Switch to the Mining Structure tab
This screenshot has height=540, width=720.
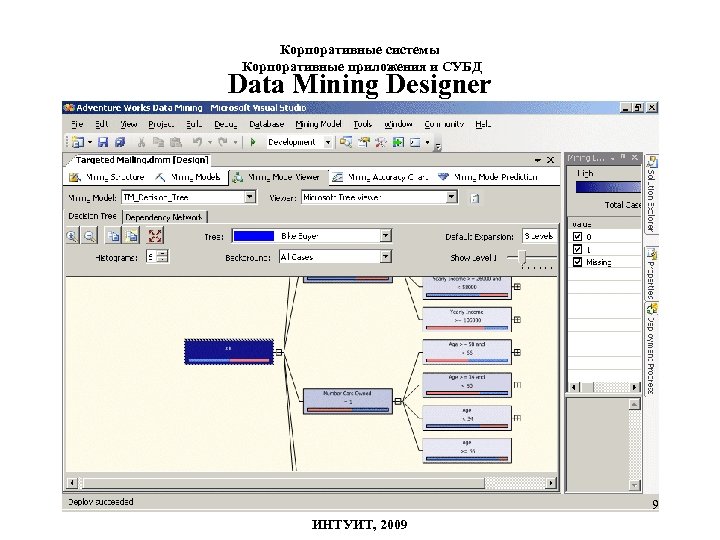[107, 177]
